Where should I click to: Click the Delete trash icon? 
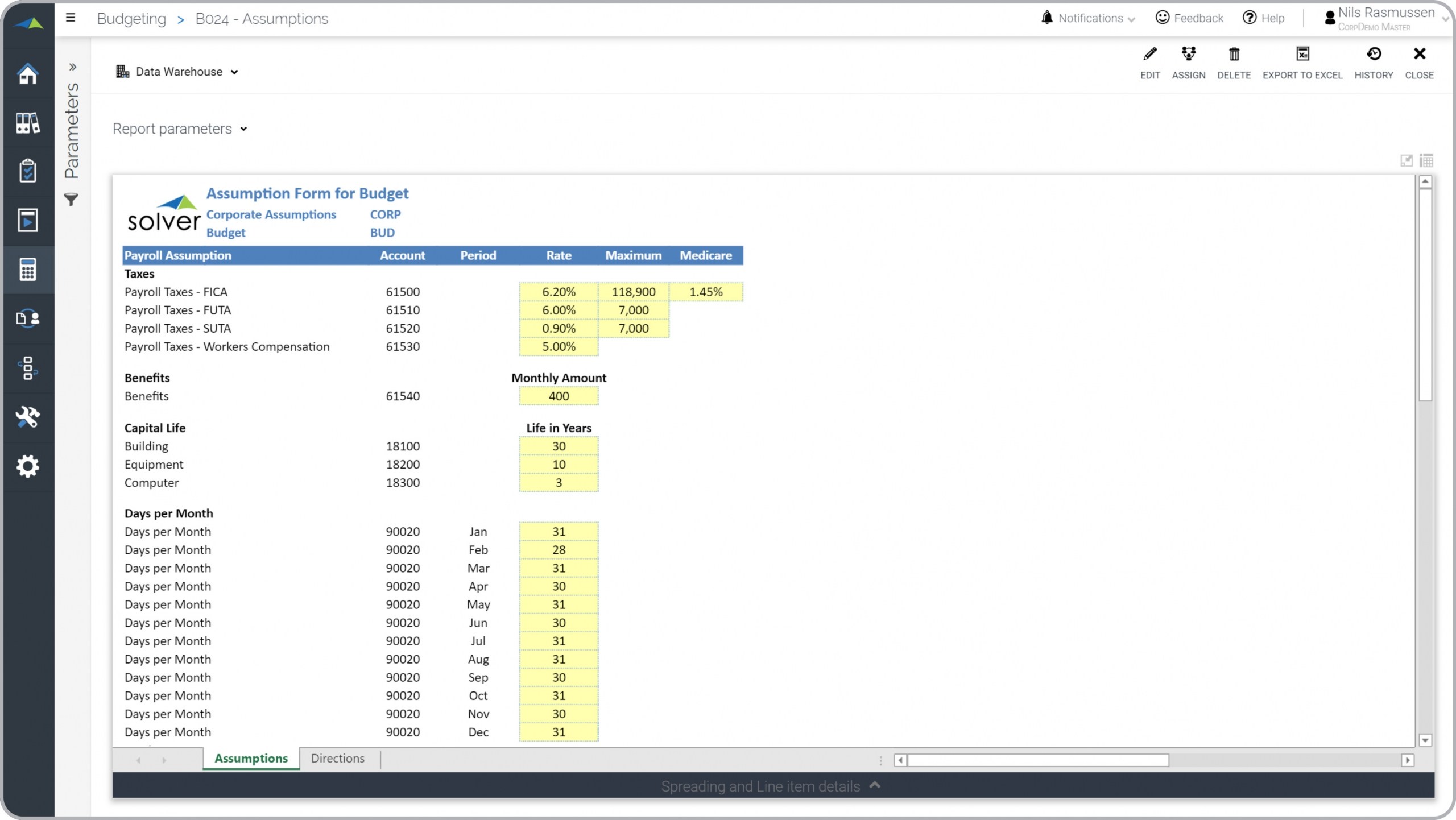(x=1234, y=55)
